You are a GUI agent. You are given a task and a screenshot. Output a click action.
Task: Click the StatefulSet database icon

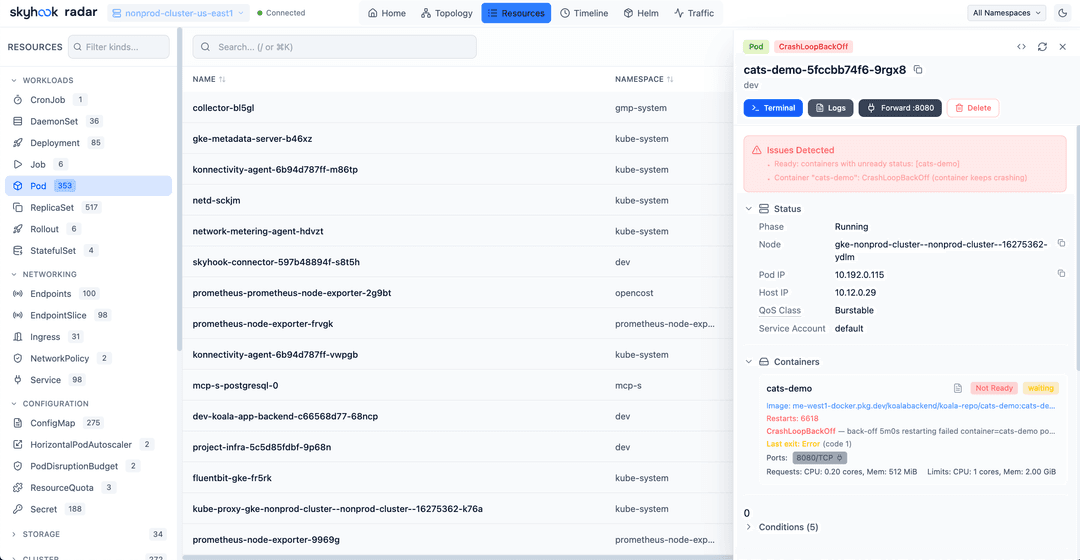[x=18, y=251]
